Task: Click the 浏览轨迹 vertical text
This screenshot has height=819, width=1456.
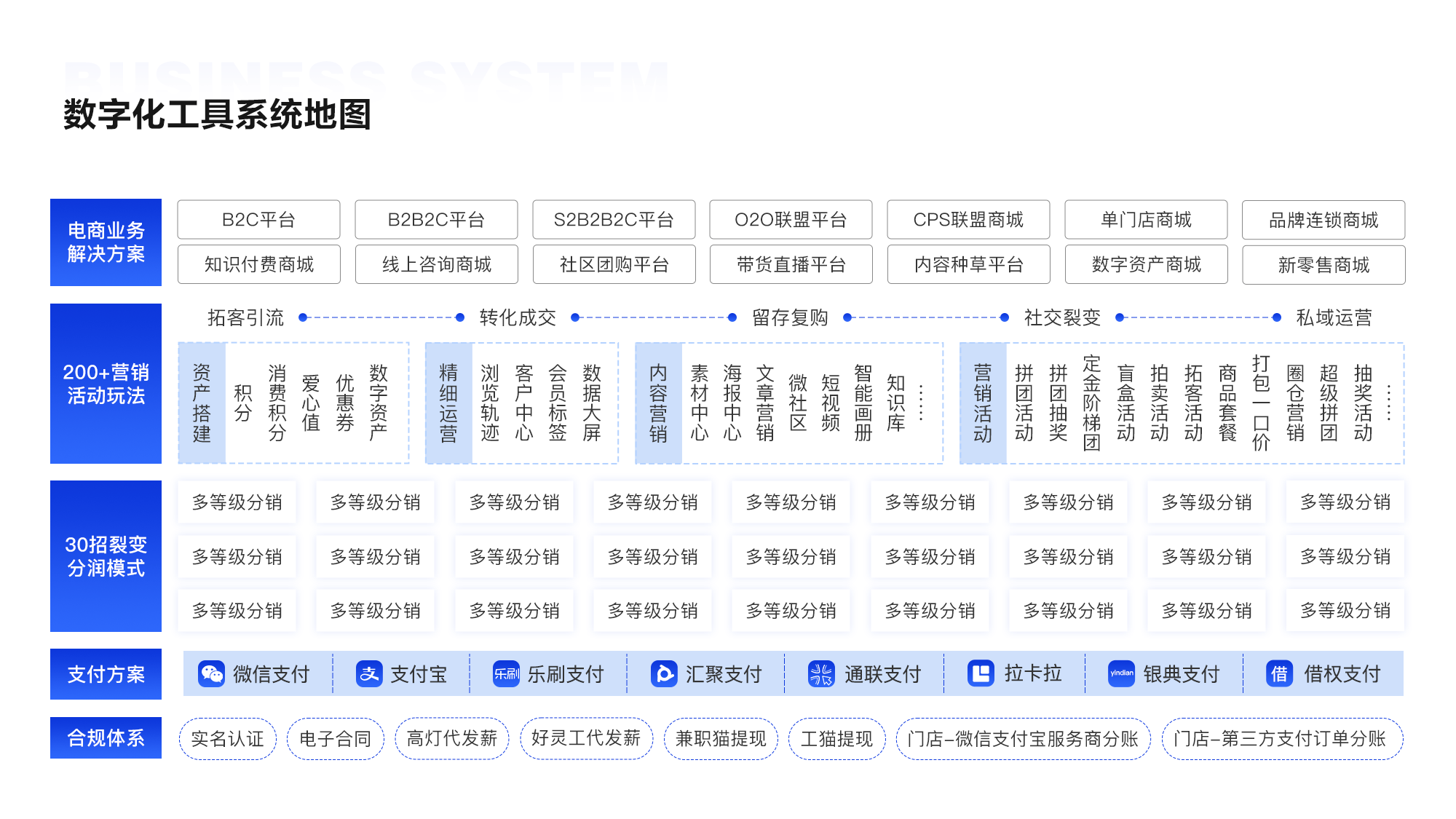Action: tap(490, 403)
